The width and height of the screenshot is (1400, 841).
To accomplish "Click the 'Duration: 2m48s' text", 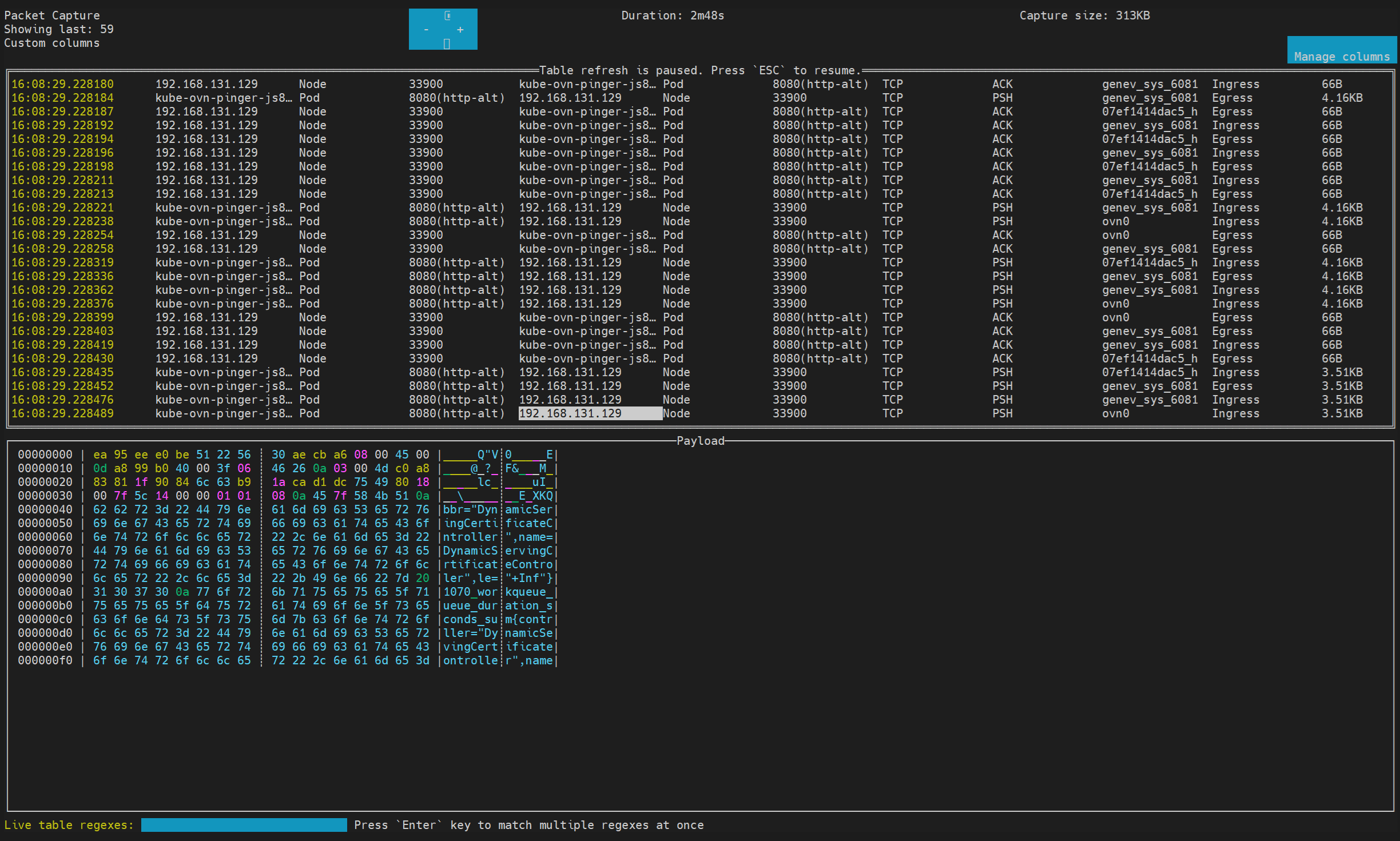I will pyautogui.click(x=673, y=15).
